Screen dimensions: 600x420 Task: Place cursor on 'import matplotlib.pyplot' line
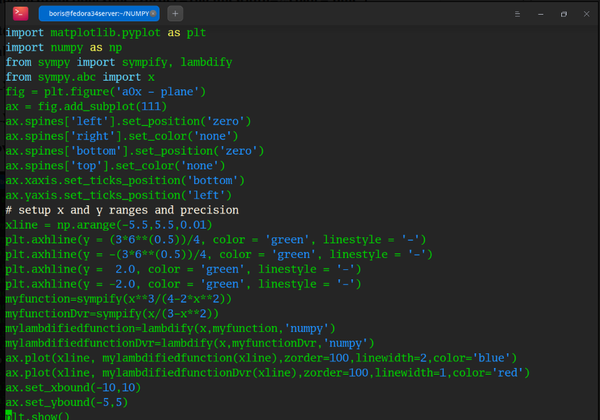point(106,33)
